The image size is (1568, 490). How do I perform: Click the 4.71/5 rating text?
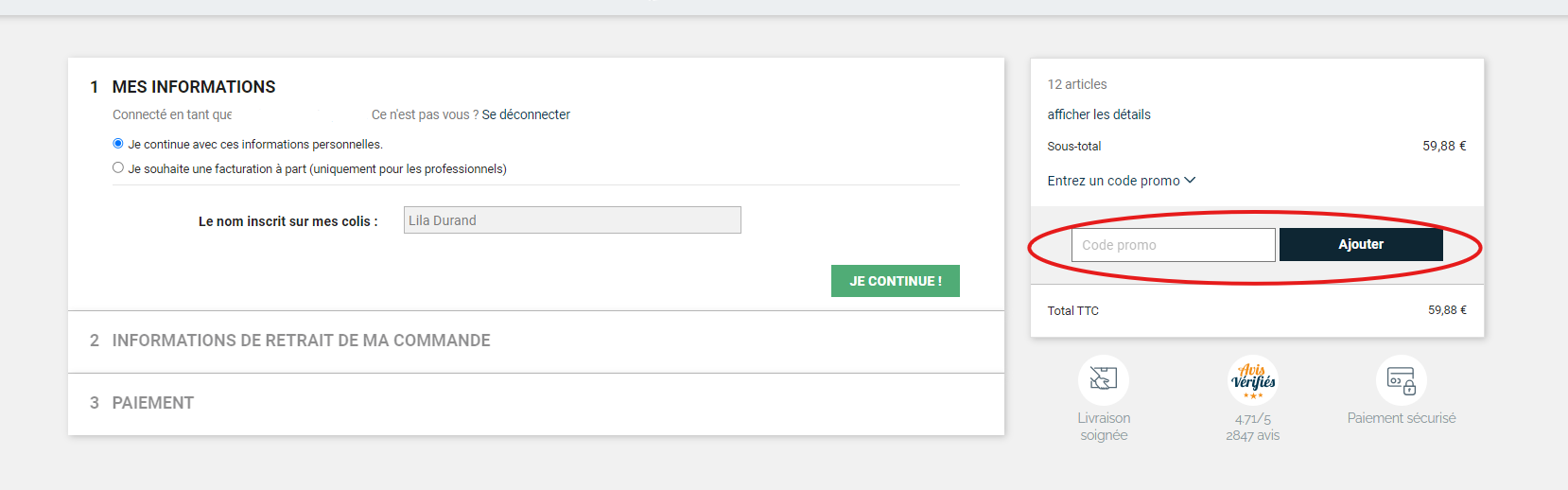(x=1253, y=419)
